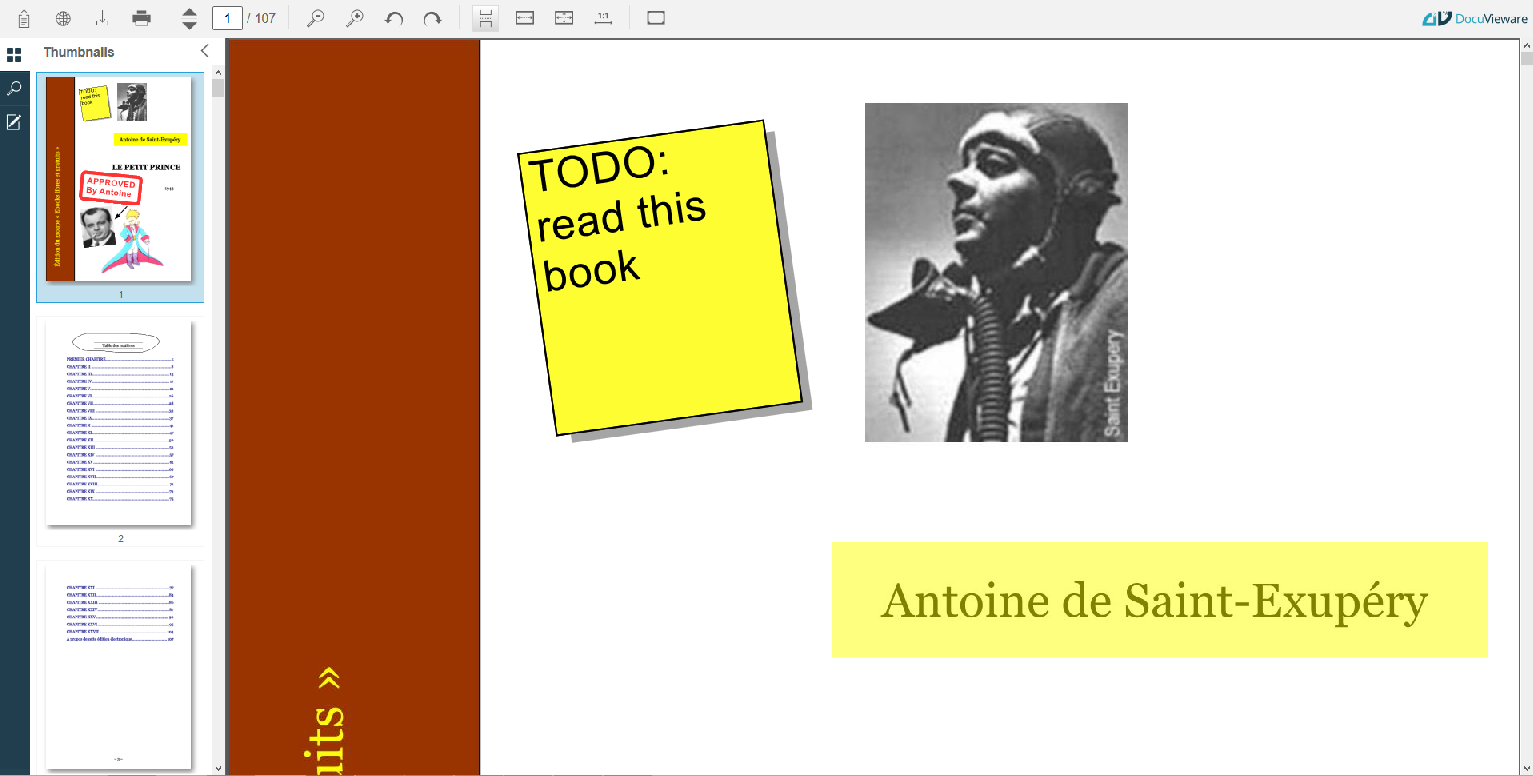Open a document from URL with the globe icon

pyautogui.click(x=63, y=18)
